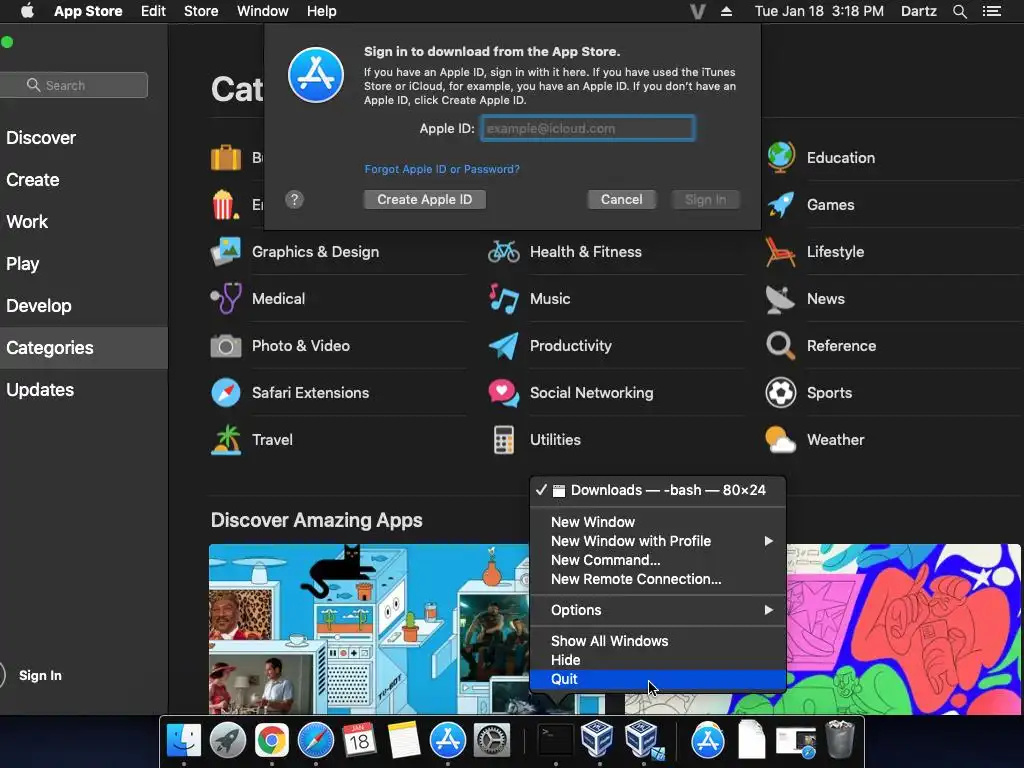The height and width of the screenshot is (768, 1024).
Task: Open the Lifestyle chair icon
Action: [x=780, y=251]
